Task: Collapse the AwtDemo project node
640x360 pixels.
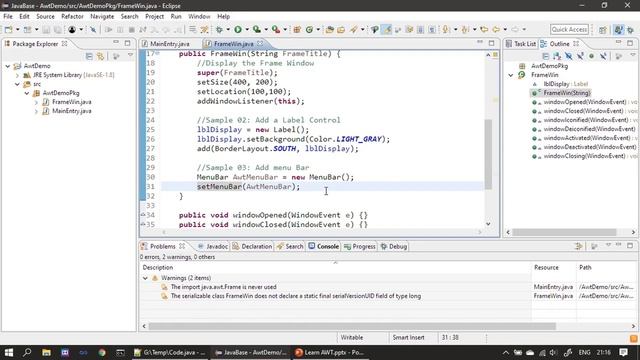Action: [x=8, y=66]
